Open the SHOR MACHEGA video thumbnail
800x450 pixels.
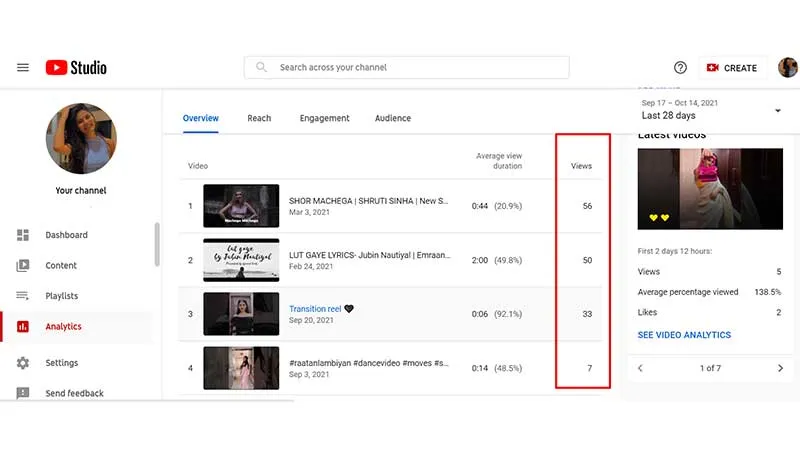(x=241, y=206)
